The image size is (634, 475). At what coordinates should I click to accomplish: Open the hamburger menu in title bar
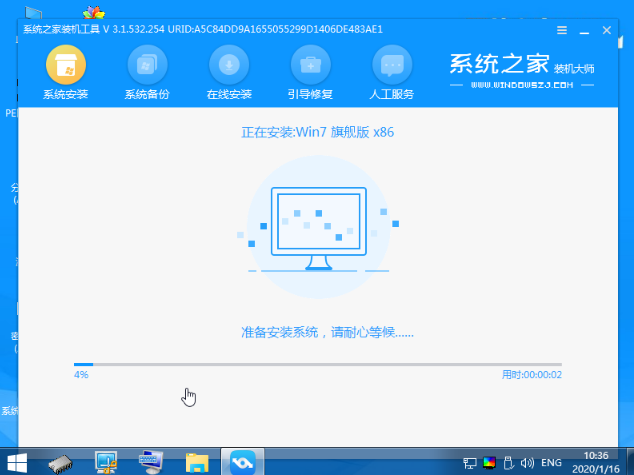[562, 30]
